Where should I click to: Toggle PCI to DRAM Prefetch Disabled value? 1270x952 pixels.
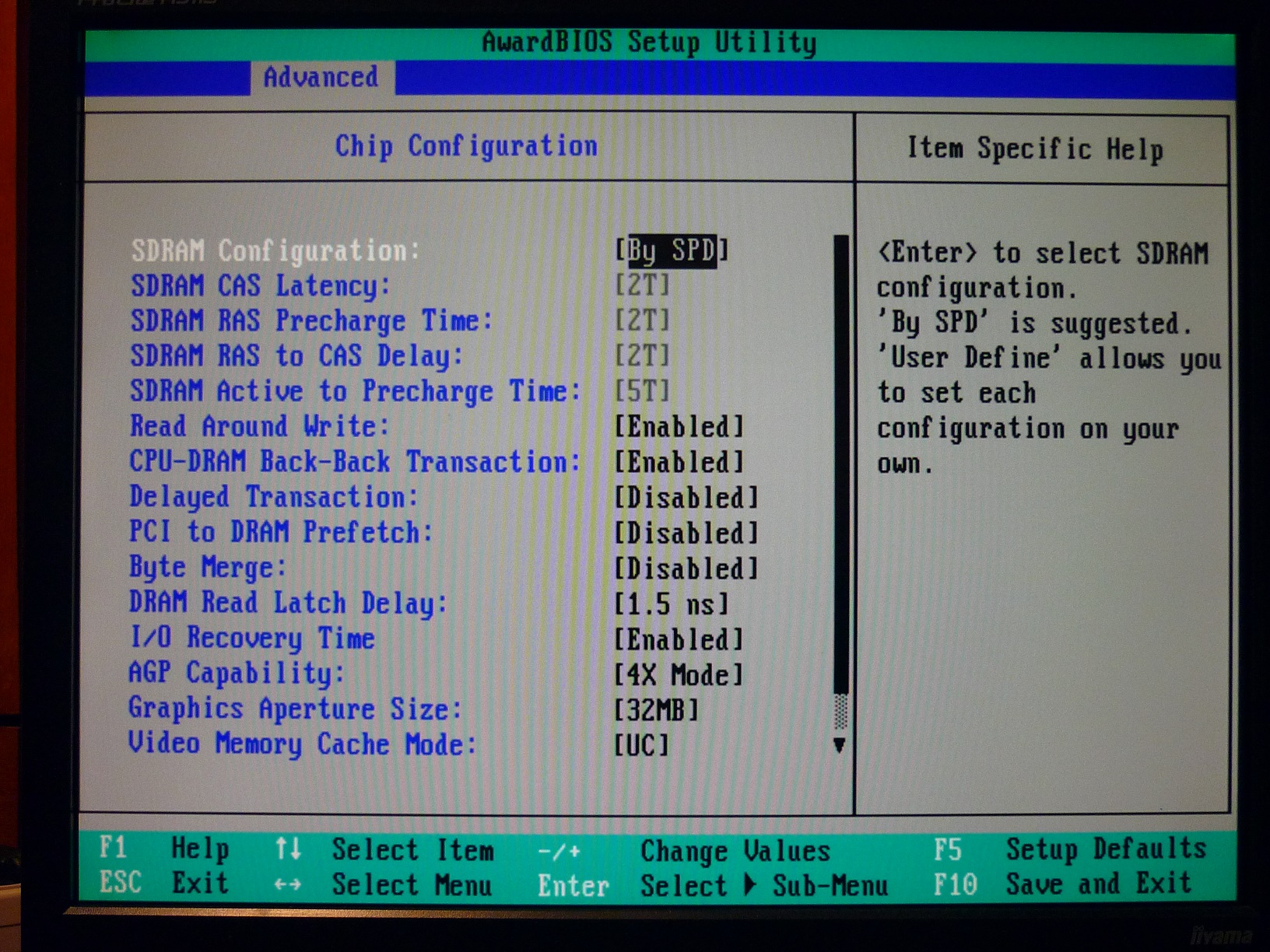(x=686, y=534)
